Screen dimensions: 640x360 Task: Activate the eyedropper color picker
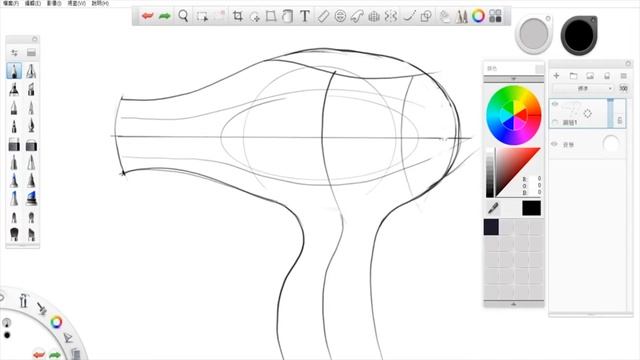[493, 208]
